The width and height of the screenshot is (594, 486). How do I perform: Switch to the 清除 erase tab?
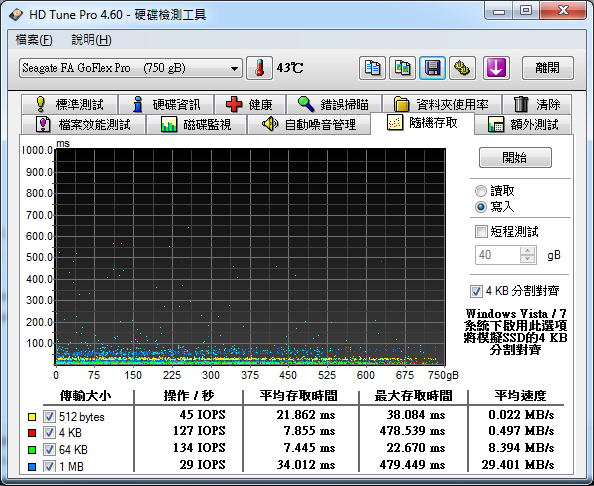(x=537, y=104)
